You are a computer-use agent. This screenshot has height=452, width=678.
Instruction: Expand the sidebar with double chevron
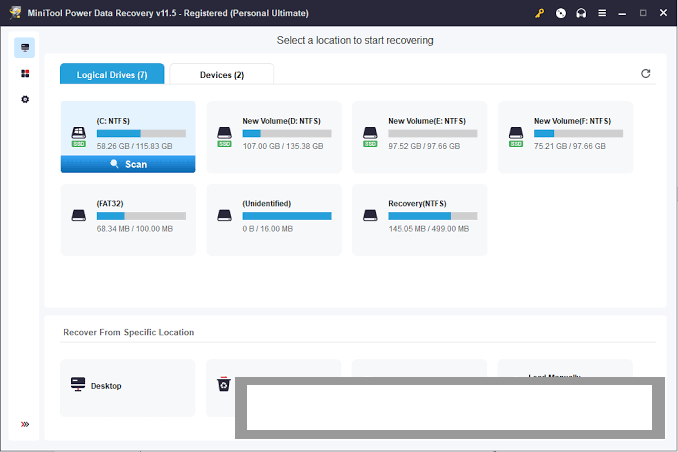[x=25, y=424]
